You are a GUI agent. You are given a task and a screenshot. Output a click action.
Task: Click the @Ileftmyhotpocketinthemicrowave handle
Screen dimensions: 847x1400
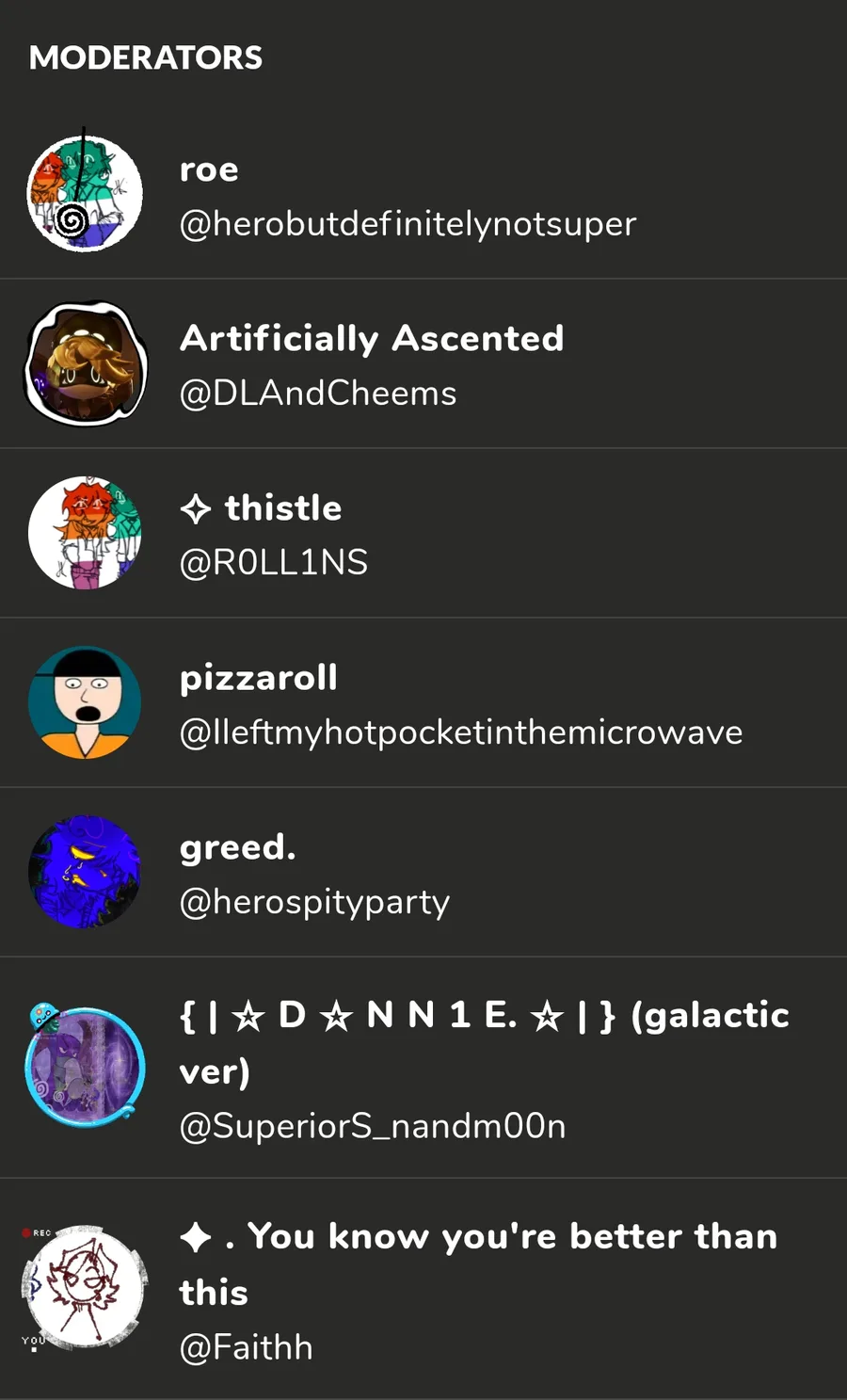click(460, 732)
